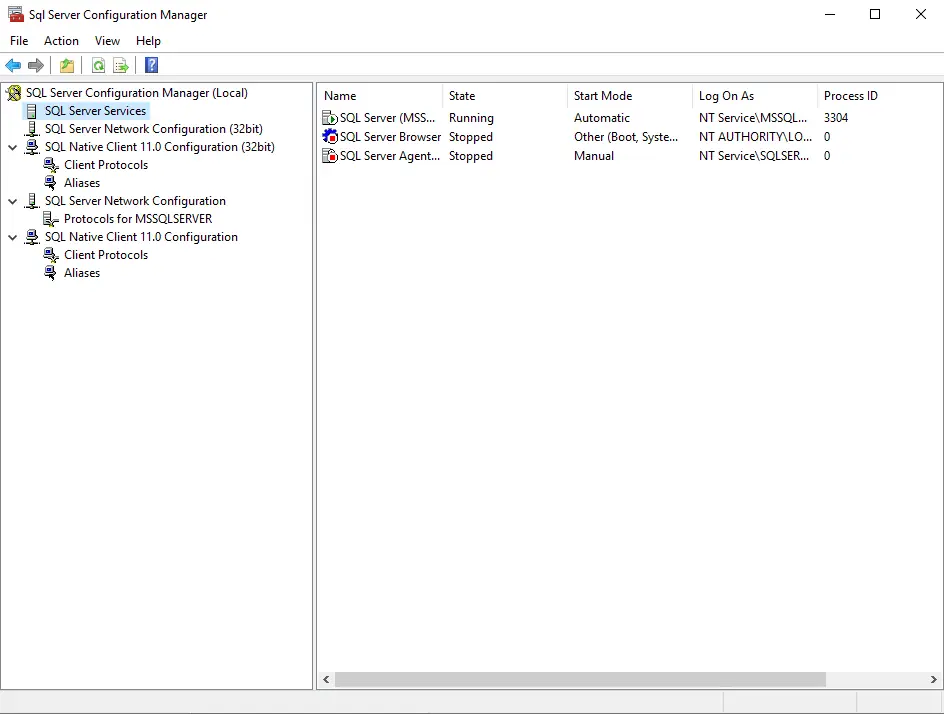Click the Export List toolbar icon

[x=121, y=65]
